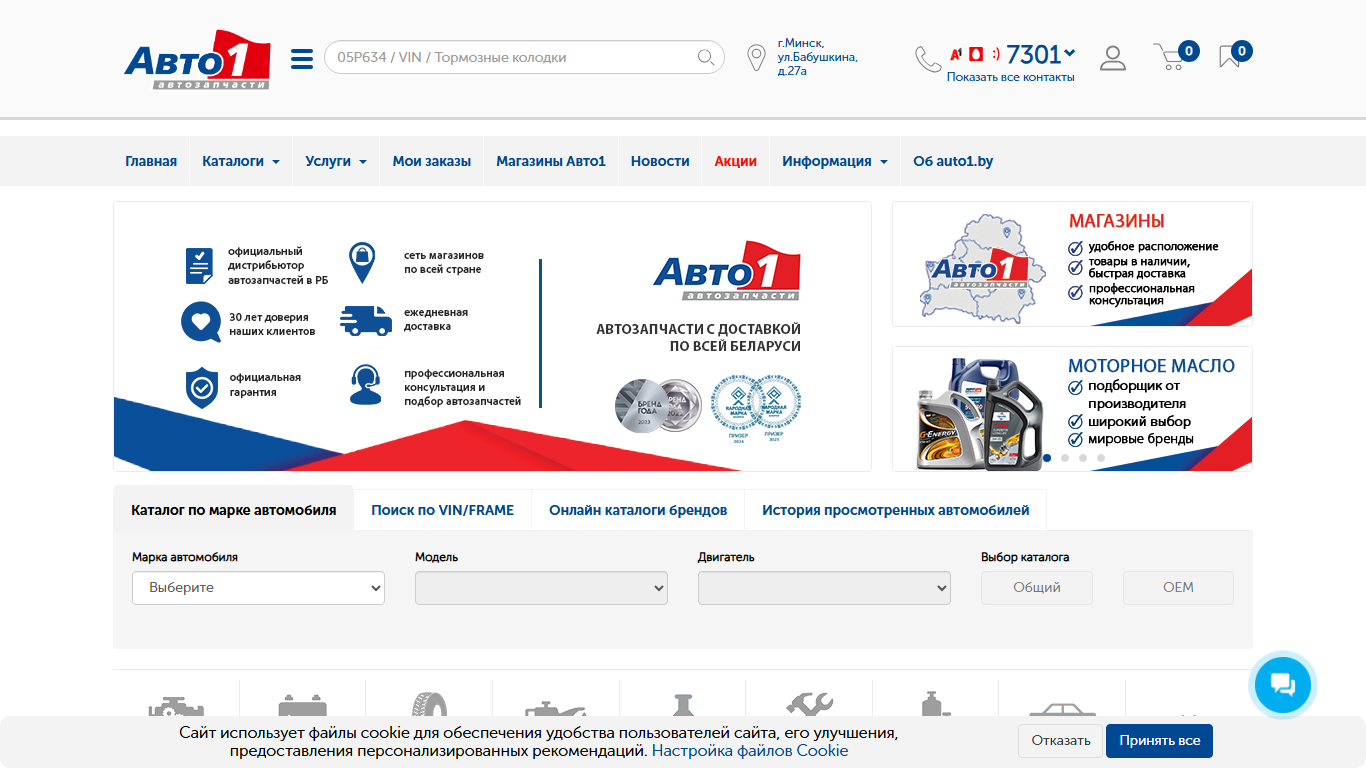
Task: Select the fourth carousel dot
Action: point(1101,458)
